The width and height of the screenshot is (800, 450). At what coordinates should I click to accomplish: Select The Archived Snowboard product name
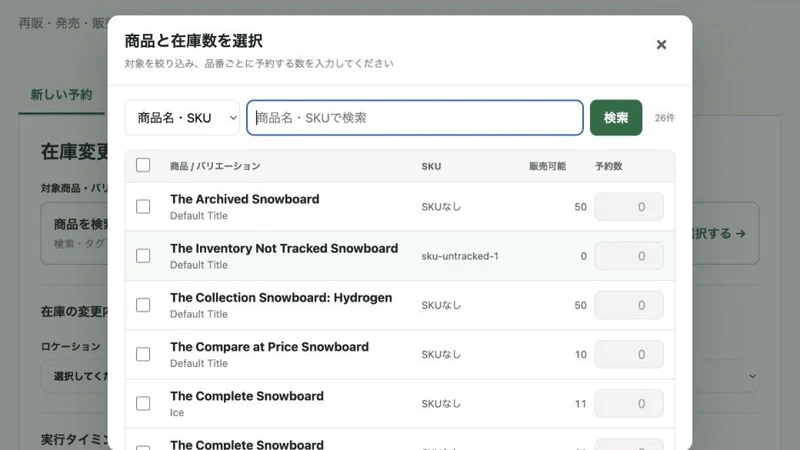click(x=244, y=199)
